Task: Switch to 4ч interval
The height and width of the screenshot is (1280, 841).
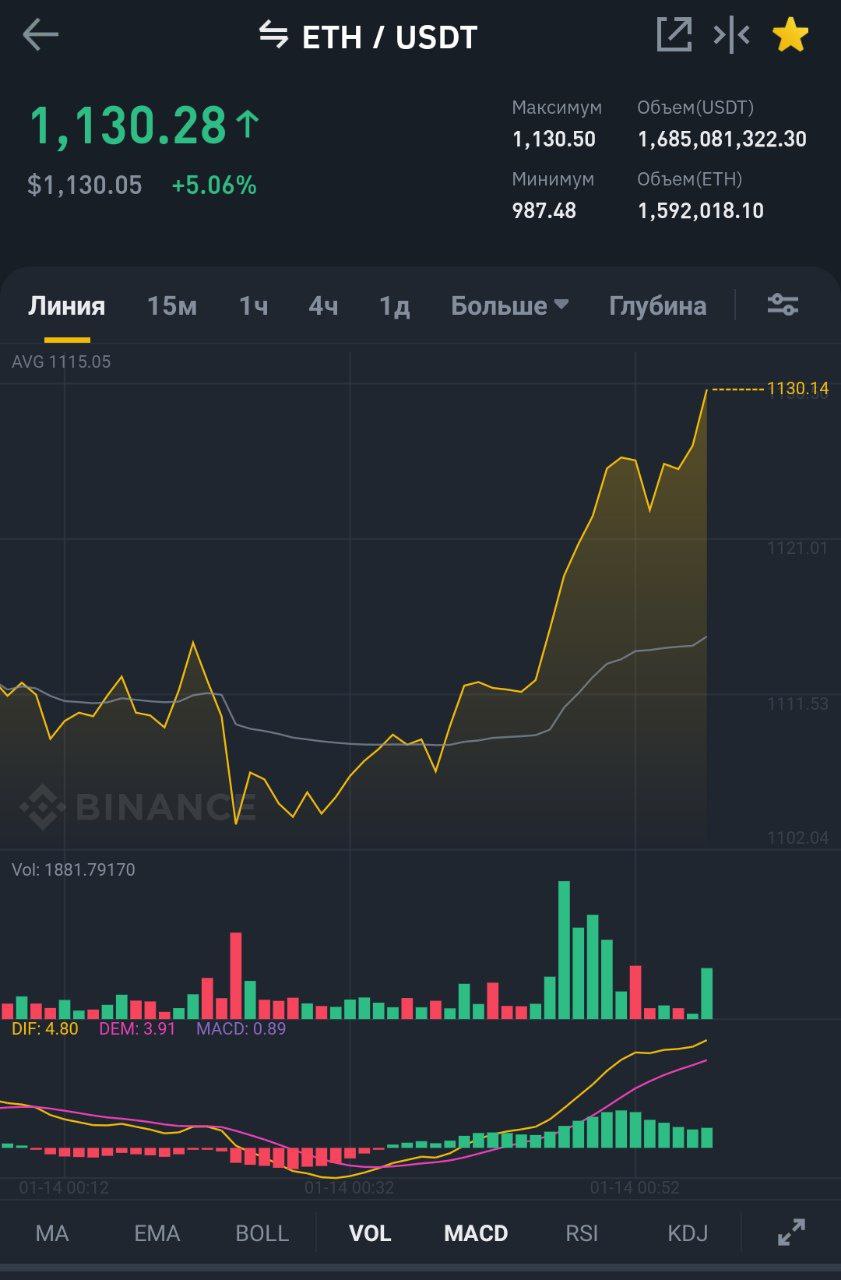Action: coord(323,306)
